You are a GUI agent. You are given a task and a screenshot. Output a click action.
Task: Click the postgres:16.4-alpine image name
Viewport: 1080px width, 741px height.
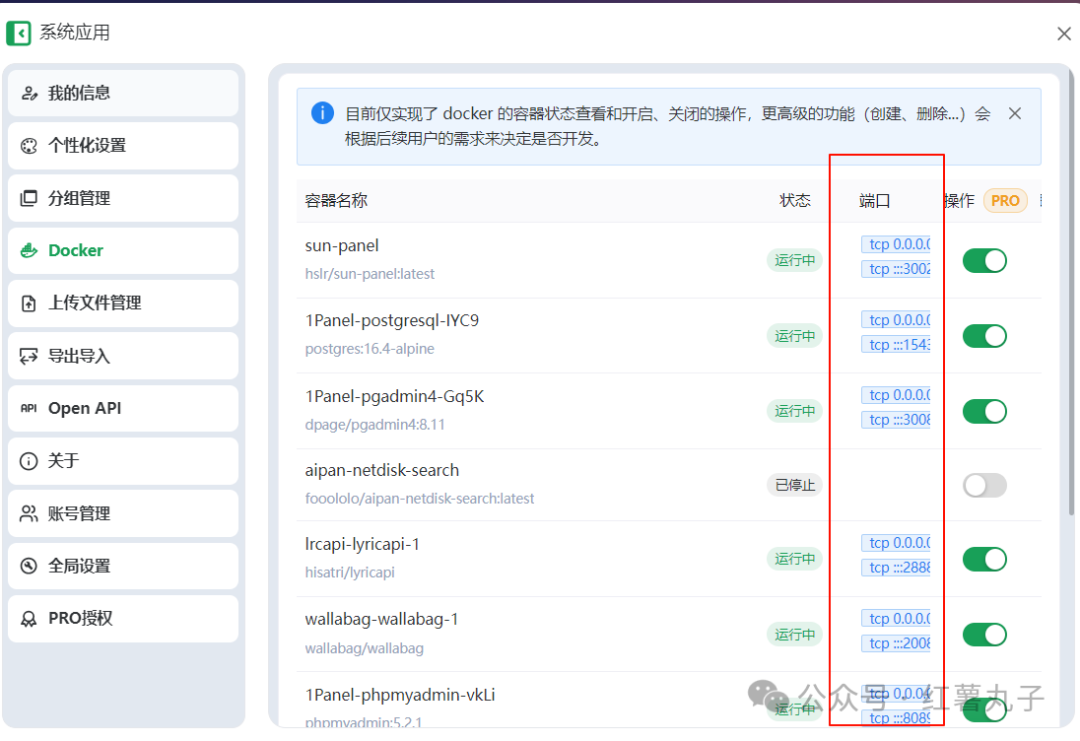tap(370, 349)
